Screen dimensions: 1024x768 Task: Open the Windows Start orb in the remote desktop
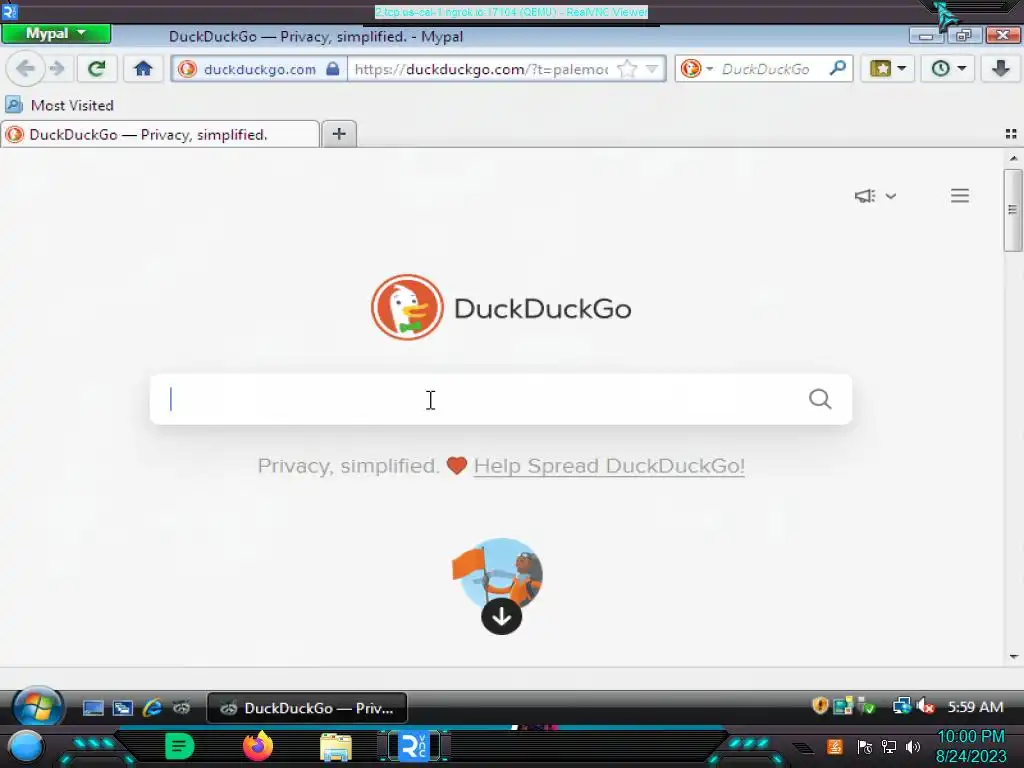pos(37,707)
